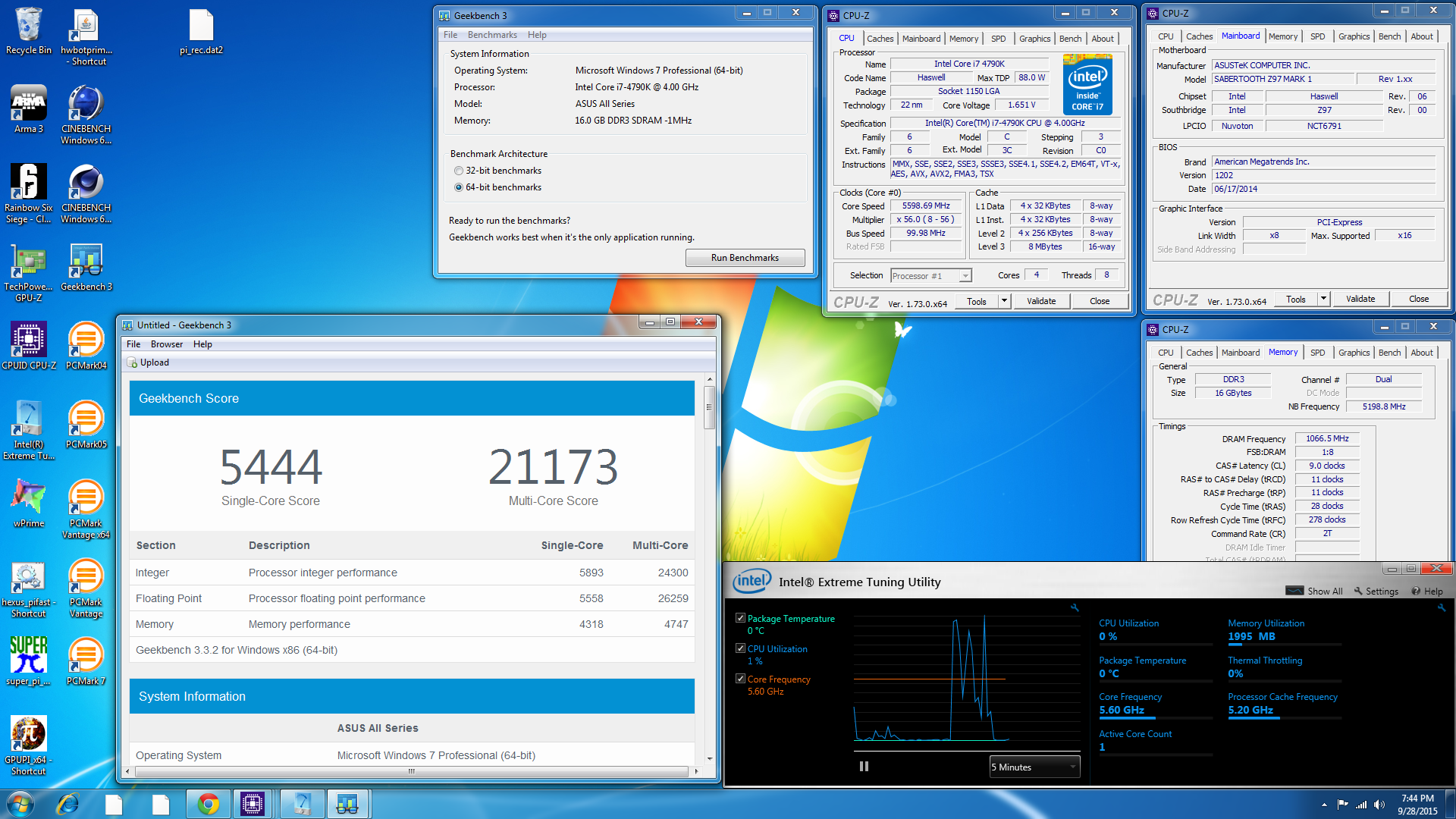The width and height of the screenshot is (1456, 819).
Task: Launch the PCMark04 desktop icon
Action: point(86,346)
